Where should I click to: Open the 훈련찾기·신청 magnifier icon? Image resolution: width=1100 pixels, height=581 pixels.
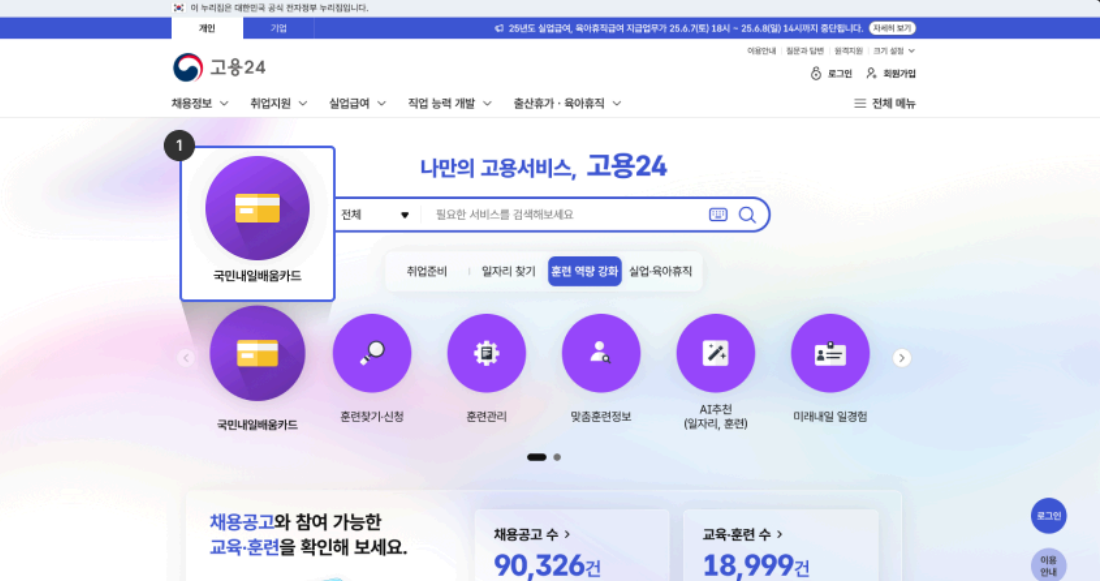(x=372, y=353)
